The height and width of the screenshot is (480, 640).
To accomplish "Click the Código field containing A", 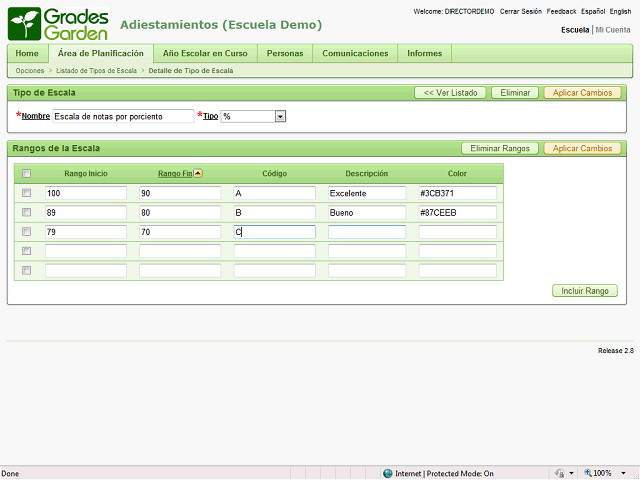I will click(x=275, y=193).
